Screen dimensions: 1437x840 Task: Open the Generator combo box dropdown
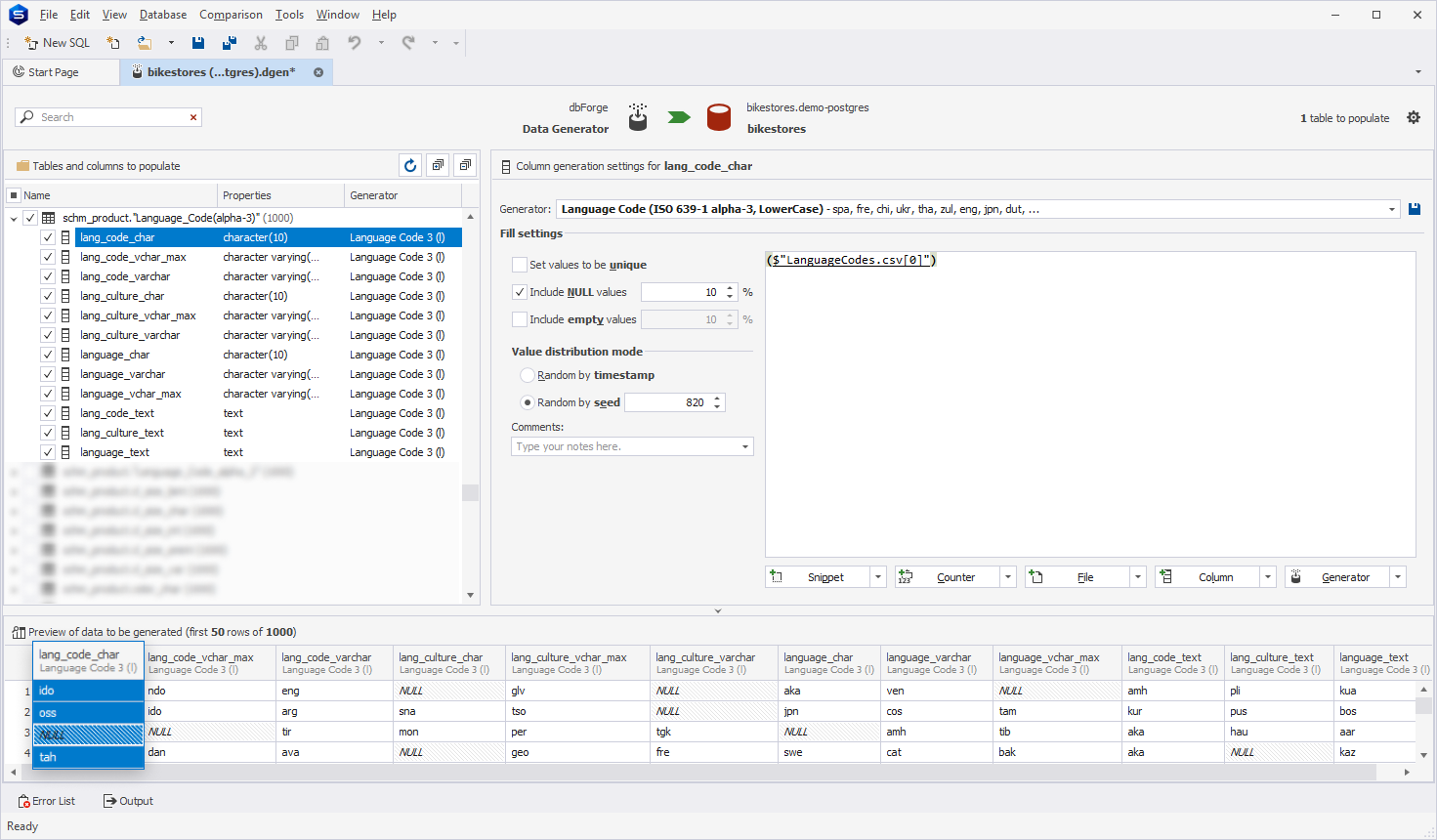(x=1392, y=209)
